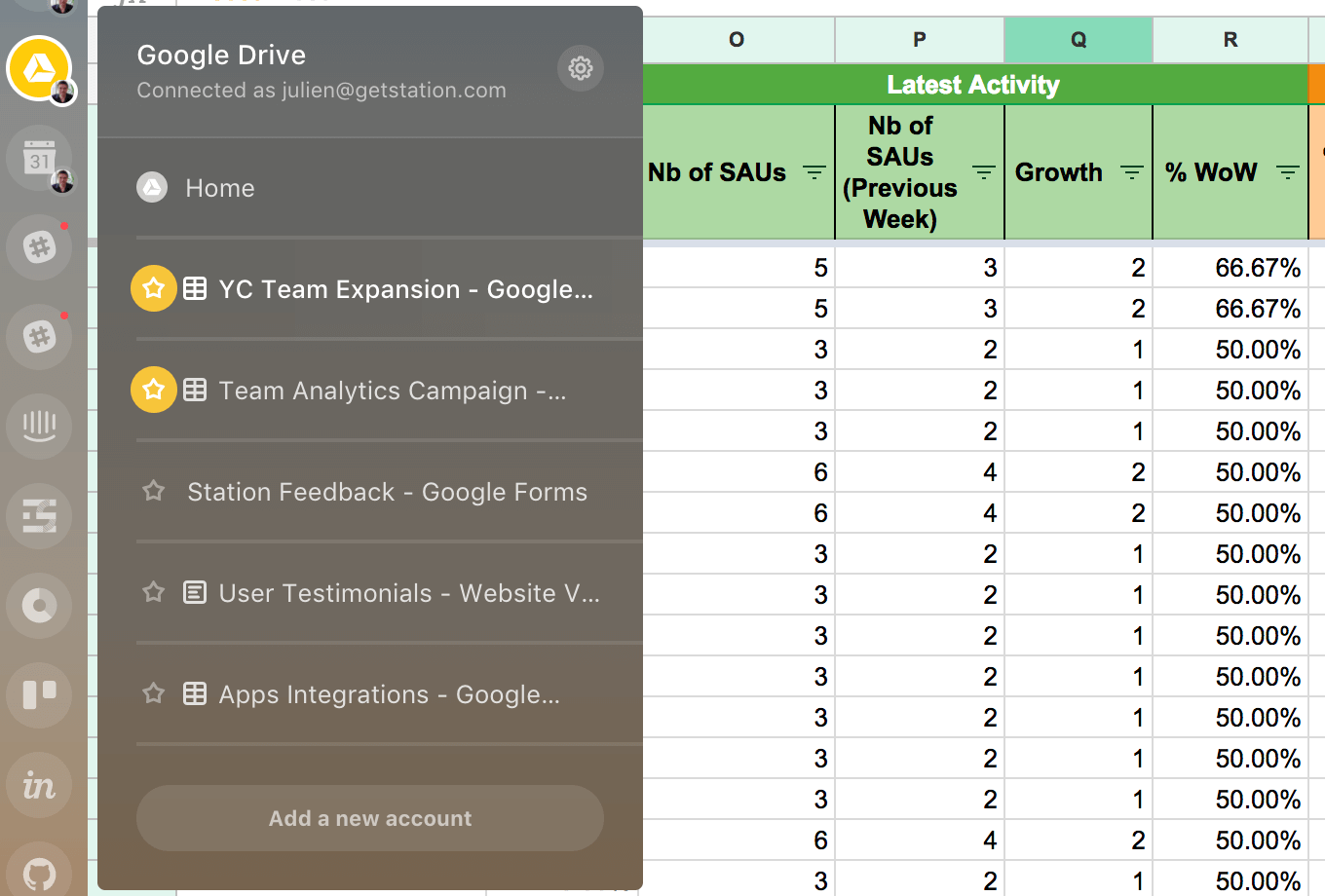Open filter for Previous Week SAUs column
Screen dimensions: 1325x896
(984, 172)
